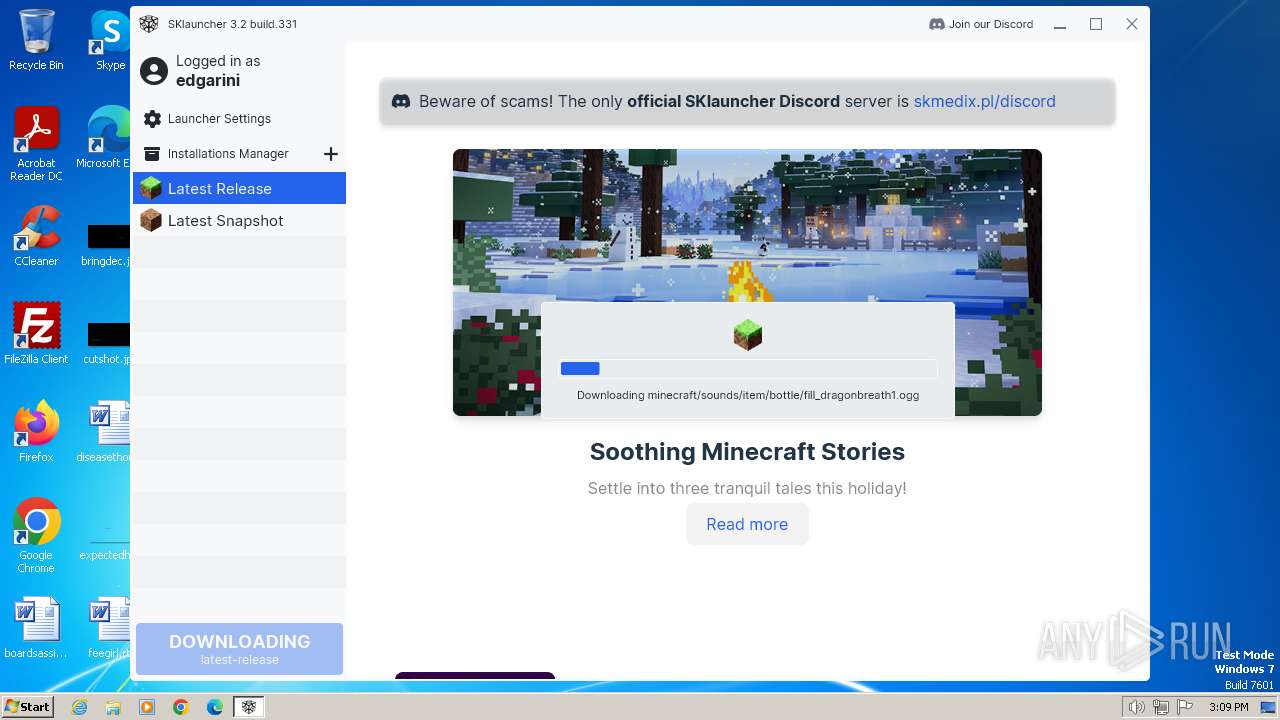Click the grass block icon above progress bar
Image resolution: width=1280 pixels, height=720 pixels.
747,335
